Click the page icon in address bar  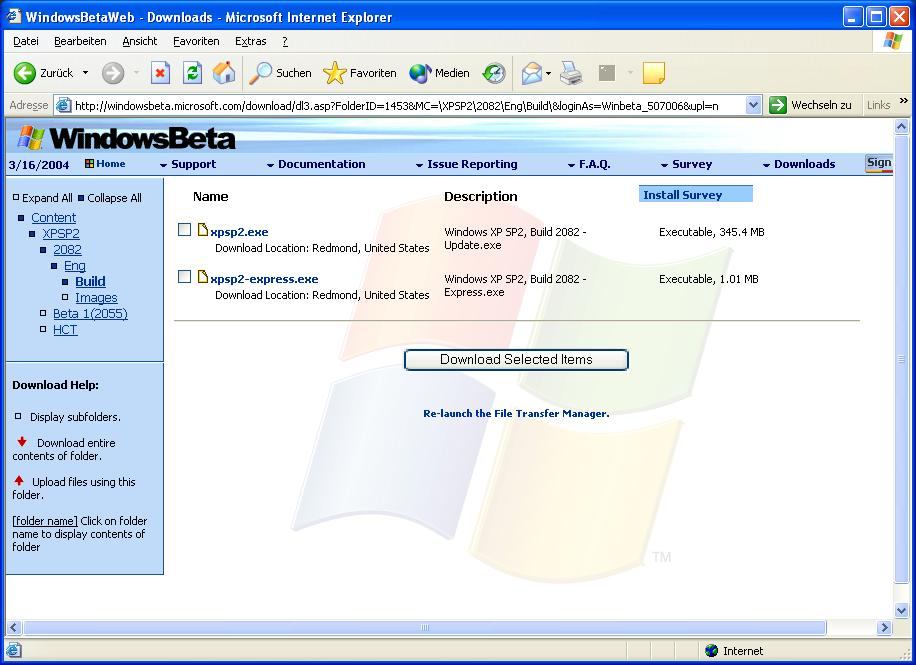pos(64,105)
